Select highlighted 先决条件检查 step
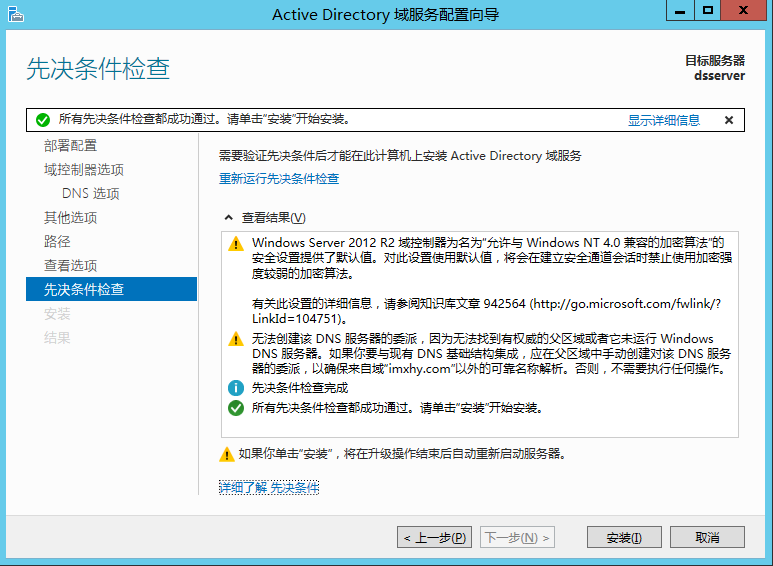The image size is (773, 566). click(111, 289)
